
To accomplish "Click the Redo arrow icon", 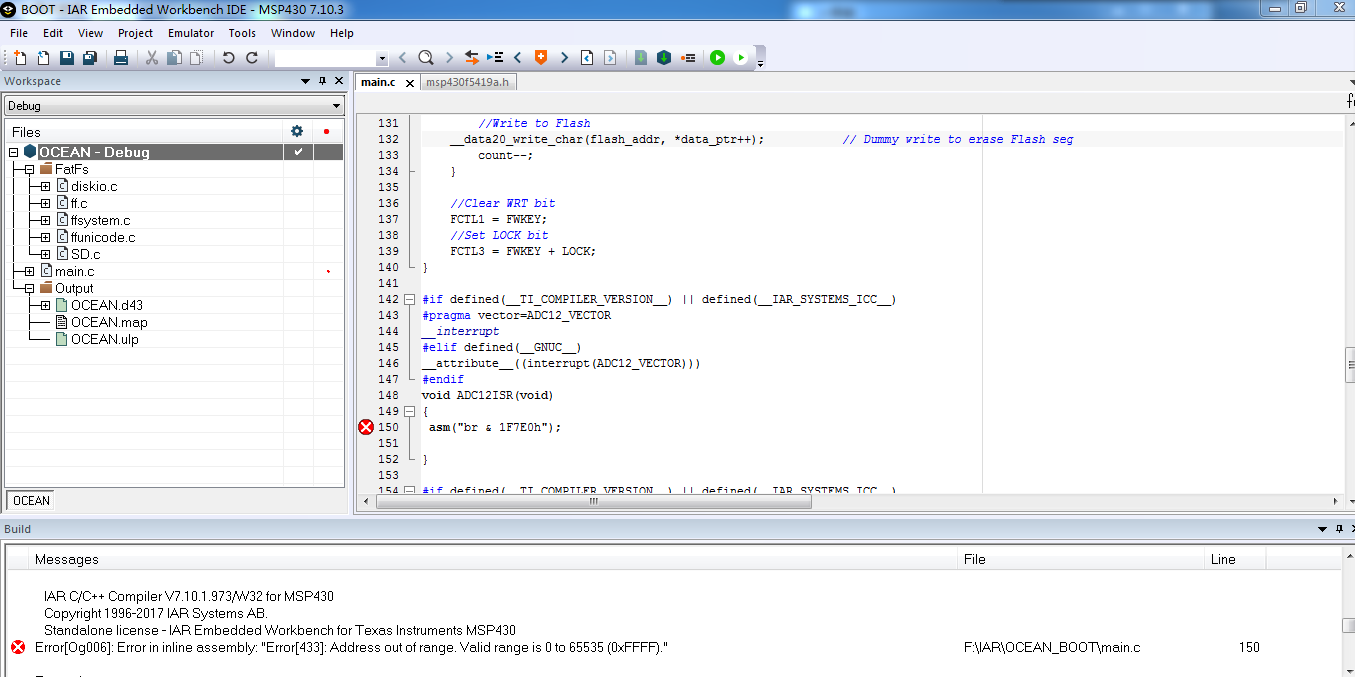I will (x=252, y=58).
